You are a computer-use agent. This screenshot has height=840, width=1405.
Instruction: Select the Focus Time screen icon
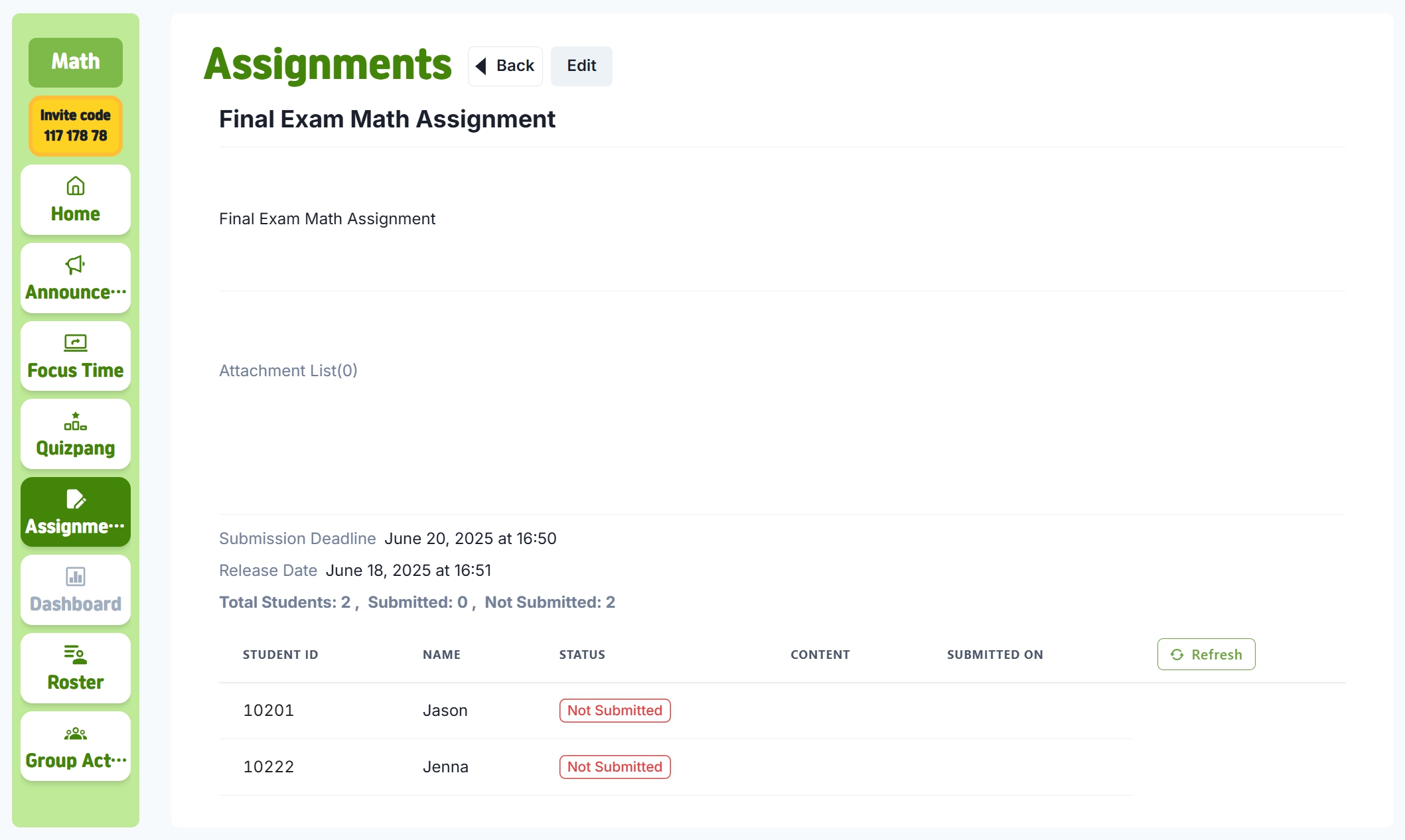[76, 342]
